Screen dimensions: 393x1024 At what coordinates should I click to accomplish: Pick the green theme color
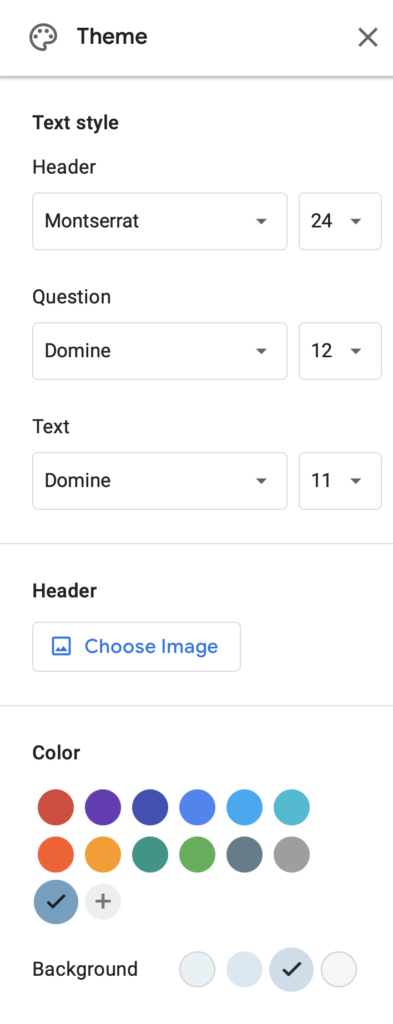[x=197, y=854]
